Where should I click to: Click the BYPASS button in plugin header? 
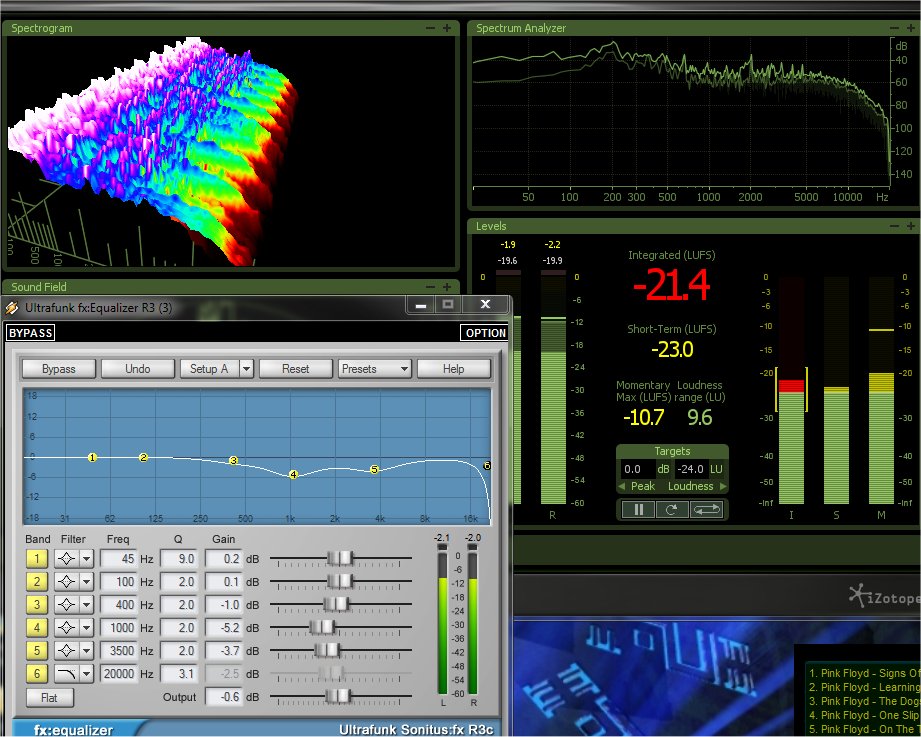pos(31,333)
